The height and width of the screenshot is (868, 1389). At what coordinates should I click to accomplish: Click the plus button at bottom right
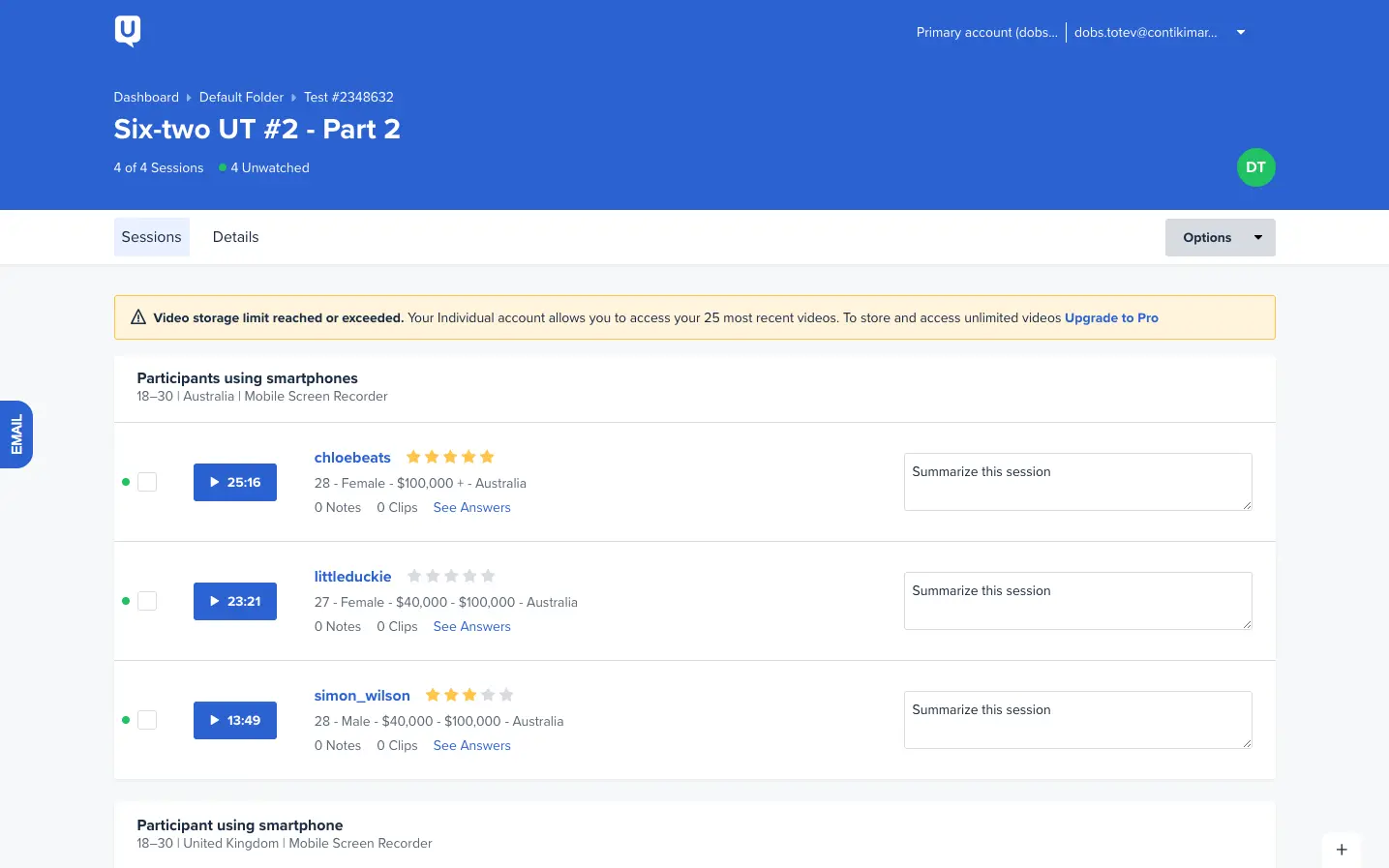click(1342, 850)
